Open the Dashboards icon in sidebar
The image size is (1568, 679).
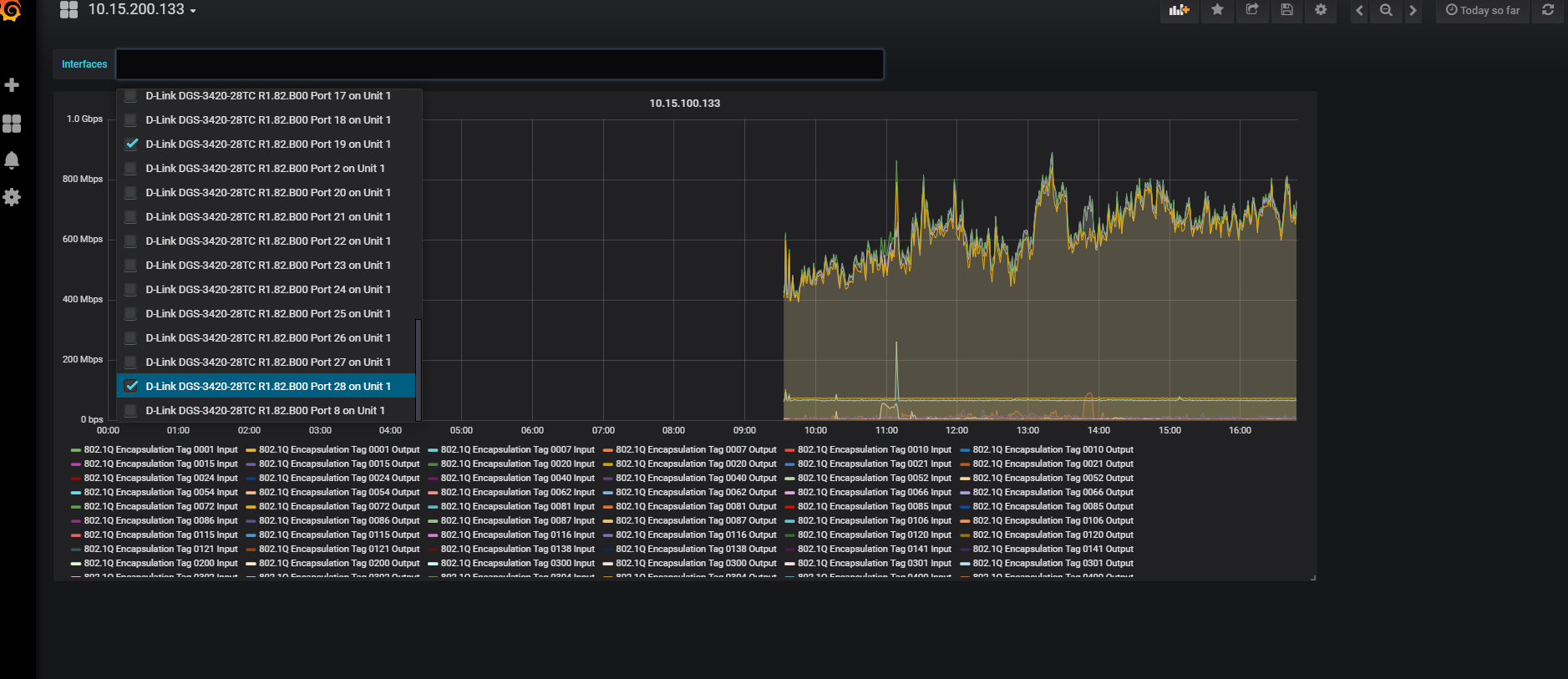point(12,124)
